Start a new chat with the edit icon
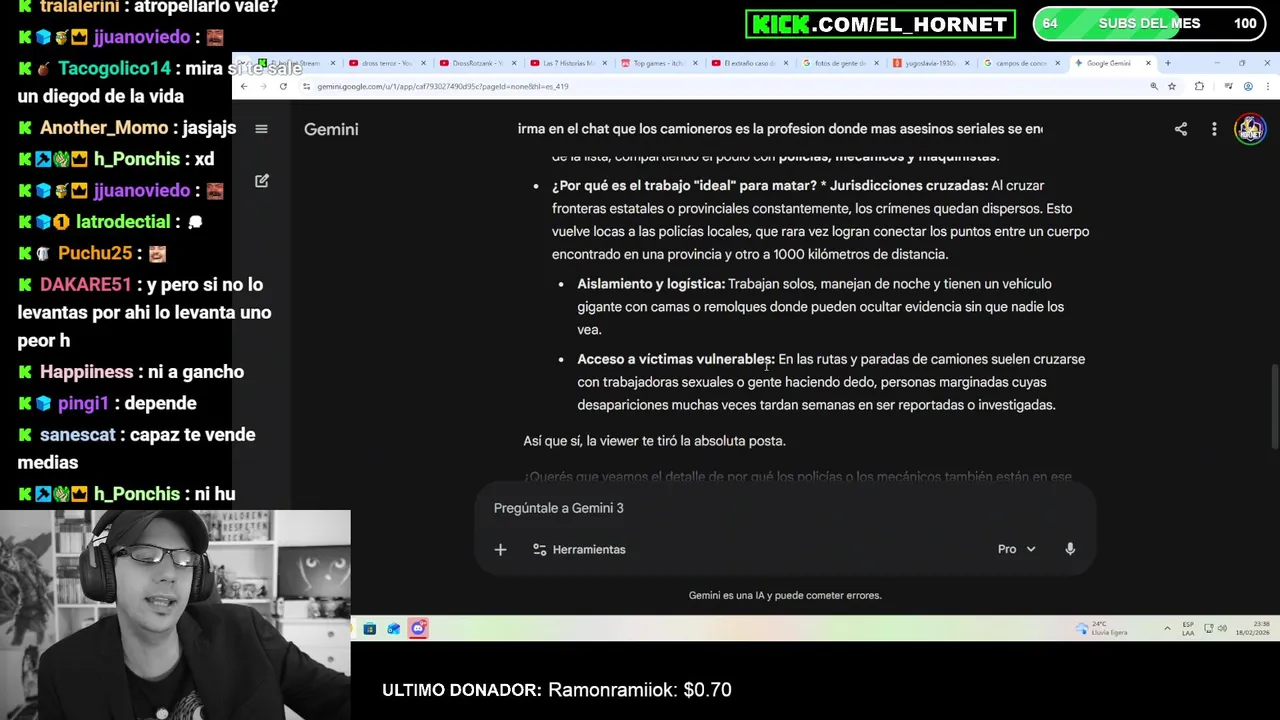The width and height of the screenshot is (1280, 720). (261, 181)
